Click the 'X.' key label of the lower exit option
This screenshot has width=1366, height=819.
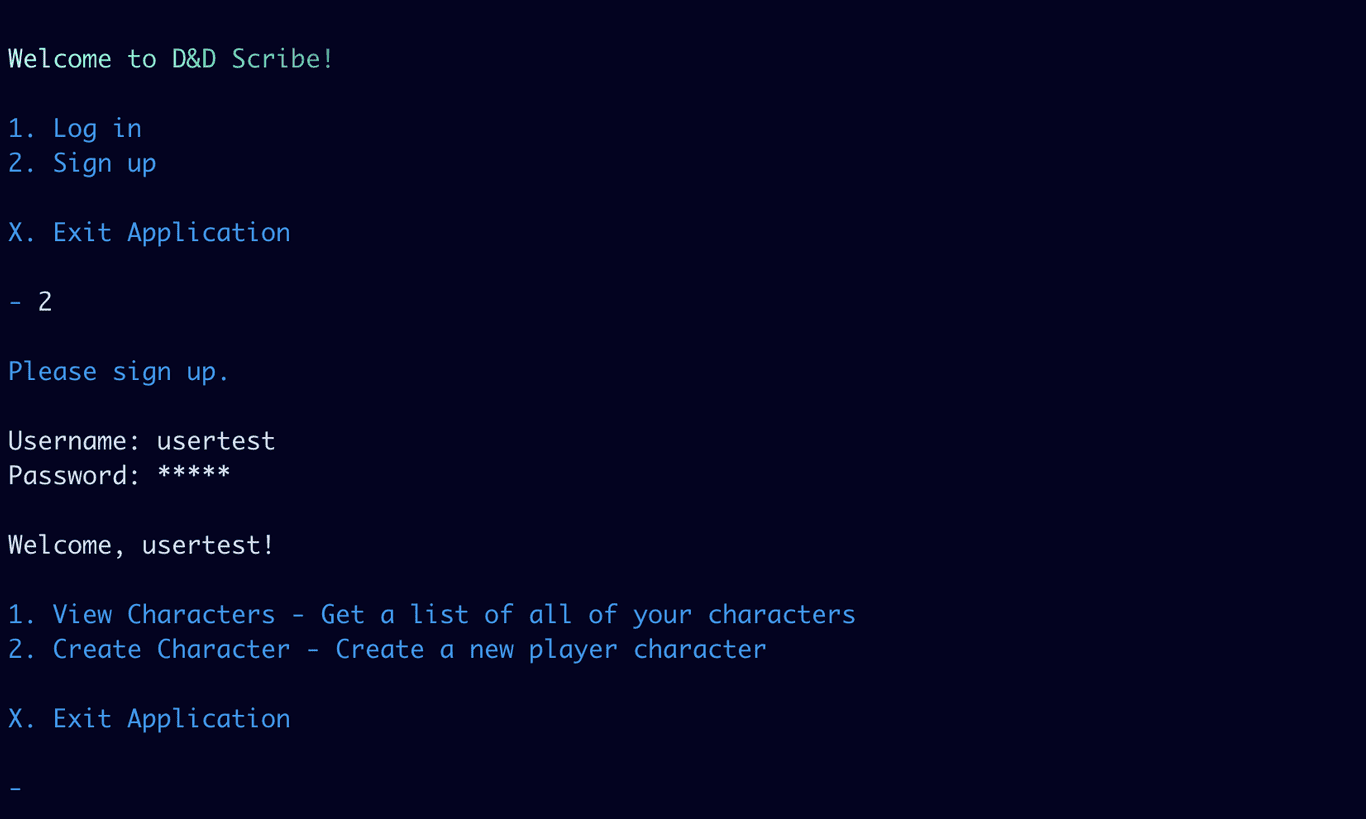(x=22, y=719)
